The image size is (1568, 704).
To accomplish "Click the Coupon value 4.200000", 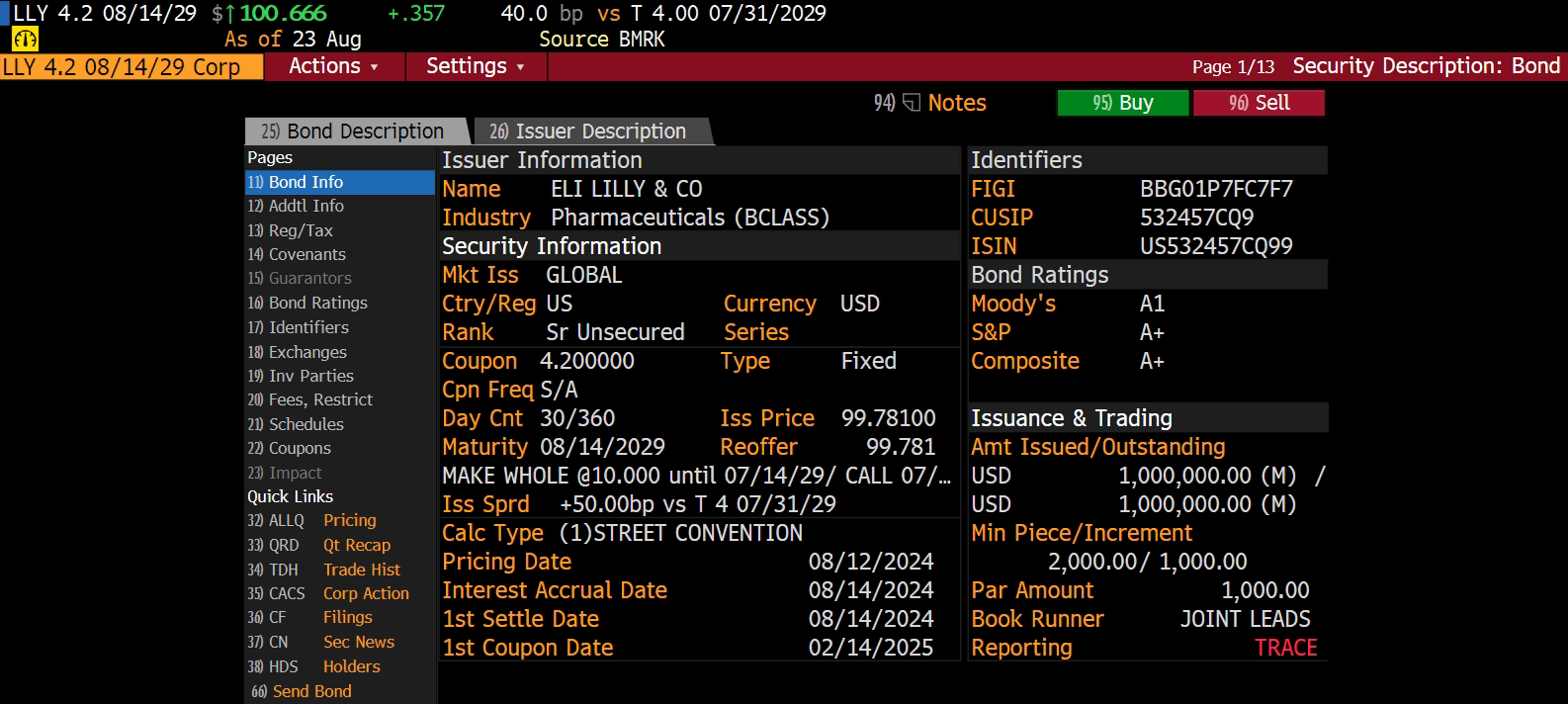I will pos(587,361).
